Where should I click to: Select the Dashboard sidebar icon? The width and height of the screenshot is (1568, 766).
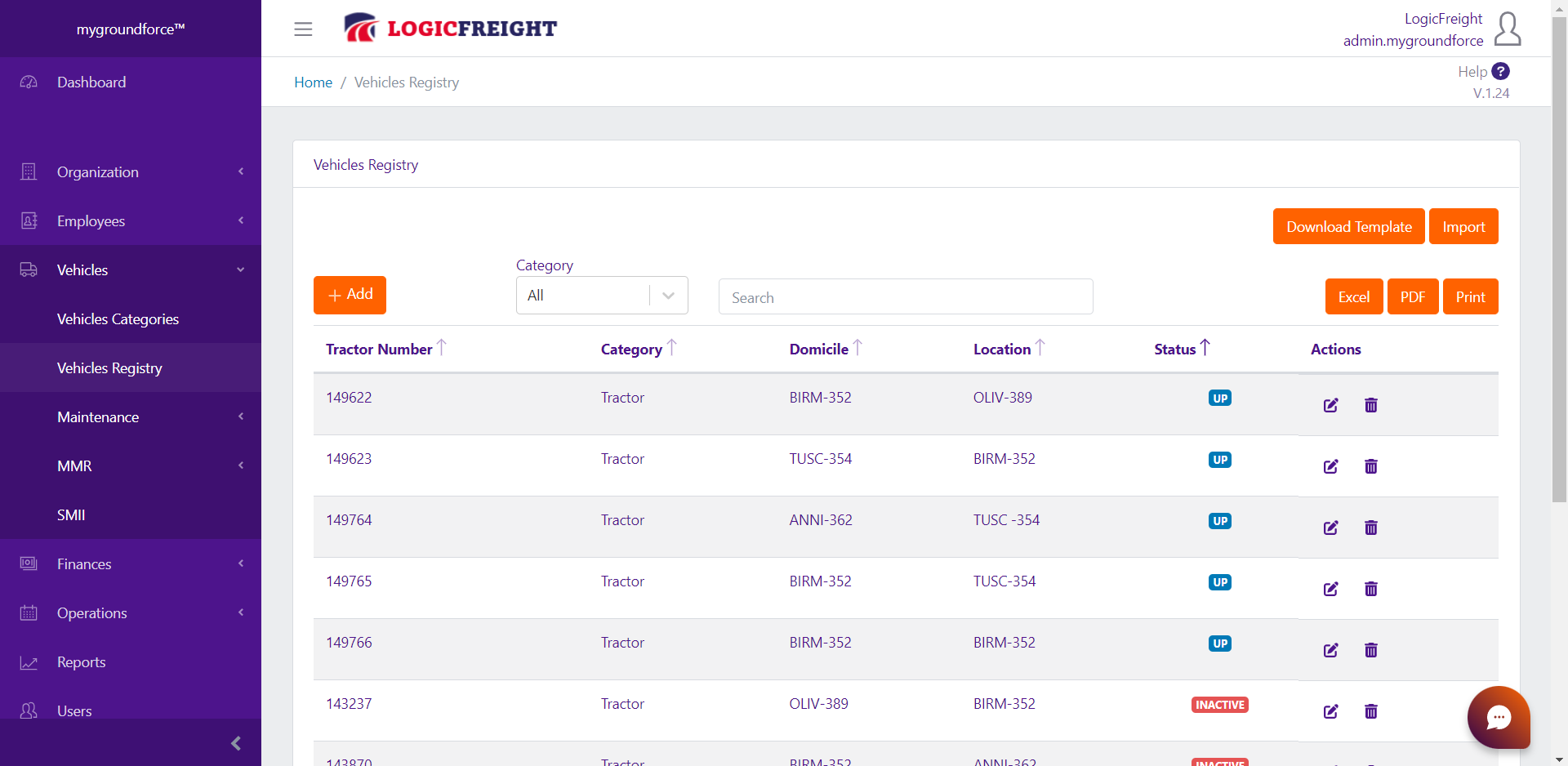(x=29, y=82)
